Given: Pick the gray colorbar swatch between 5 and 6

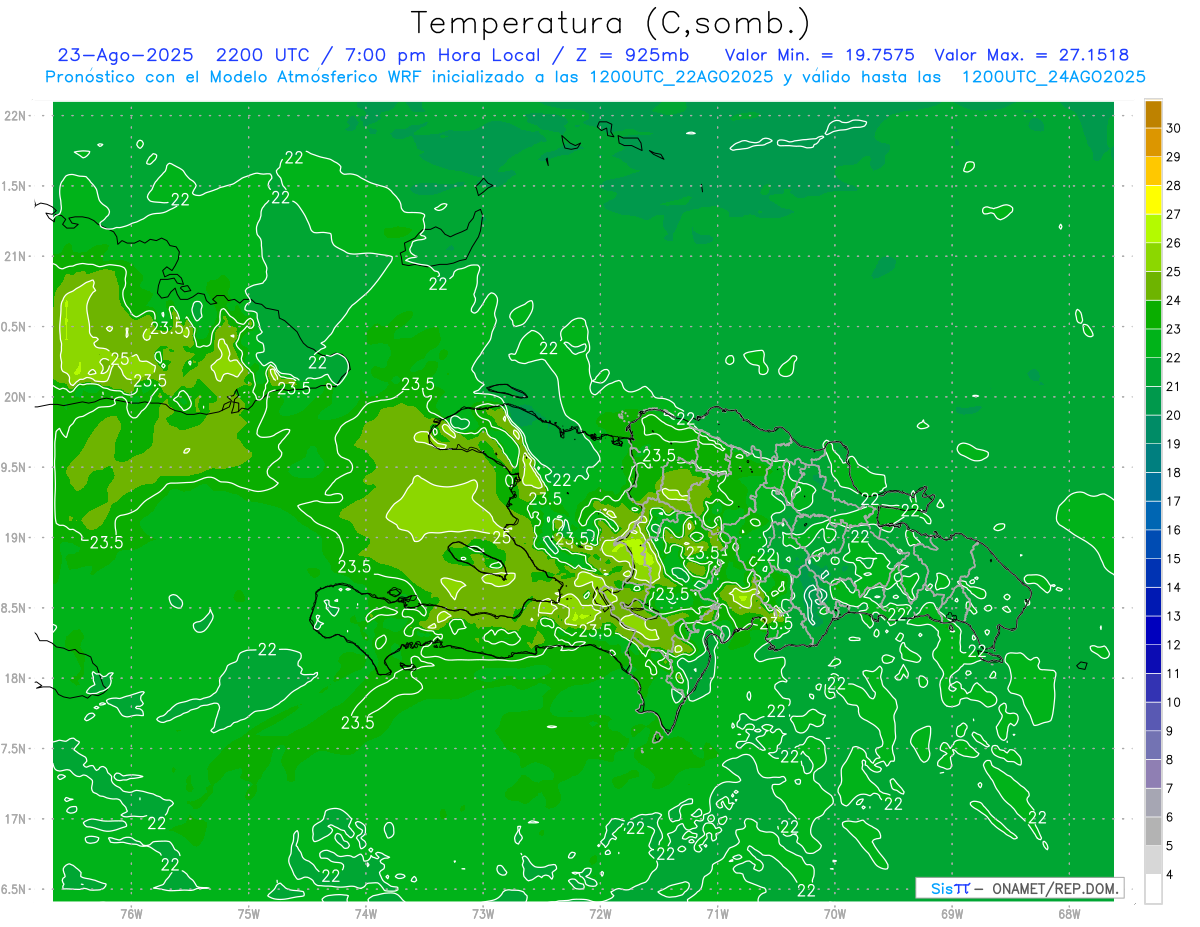Looking at the screenshot, I should click(x=1154, y=831).
